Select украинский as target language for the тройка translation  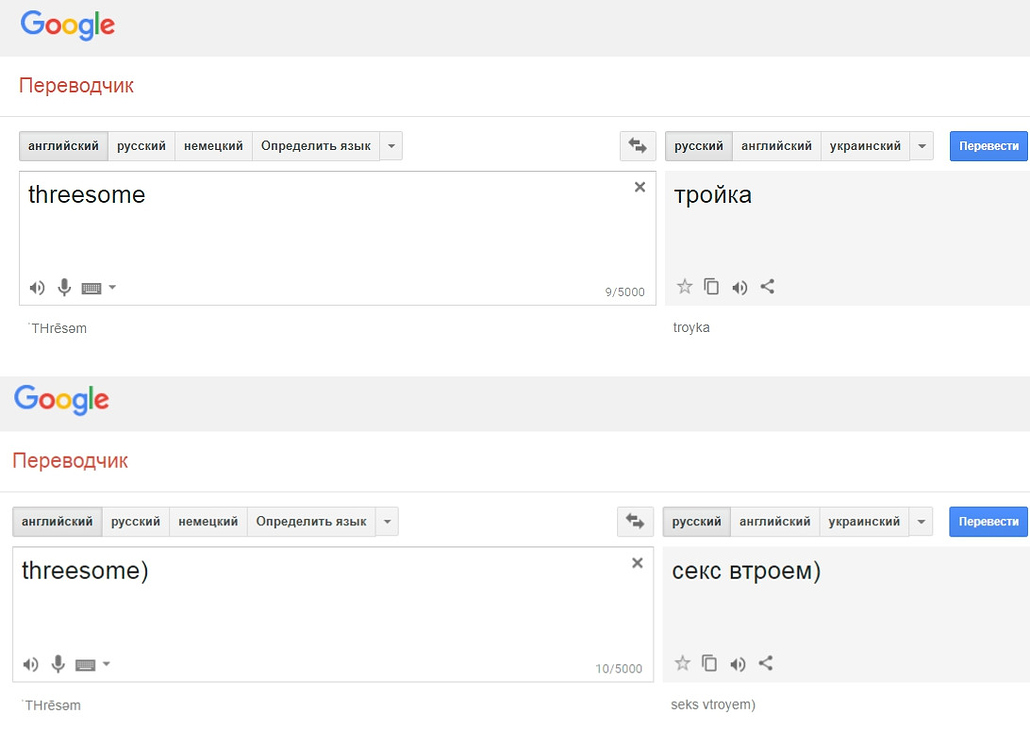click(x=865, y=146)
